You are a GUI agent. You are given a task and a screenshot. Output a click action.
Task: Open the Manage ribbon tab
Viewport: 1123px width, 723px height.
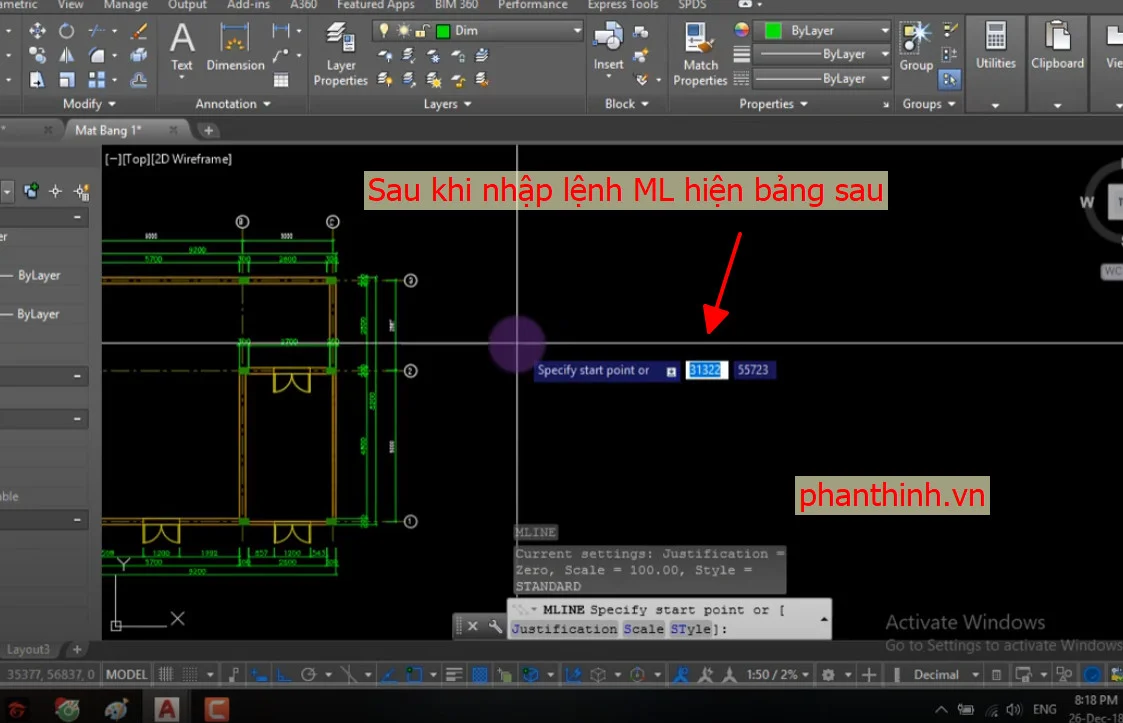125,5
